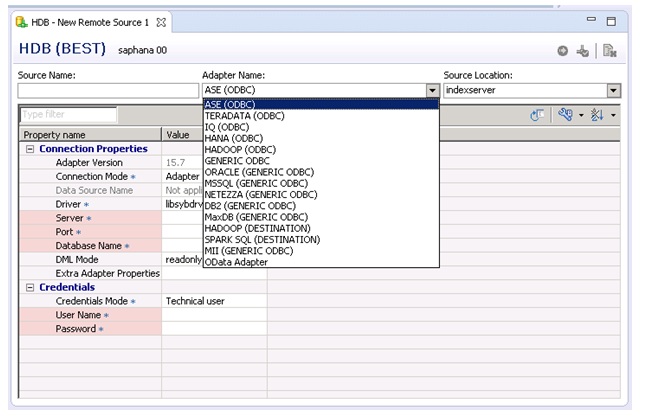This screenshot has height=420, width=648.
Task: Select HADOOP (ODBC) adapter
Action: coord(321,150)
